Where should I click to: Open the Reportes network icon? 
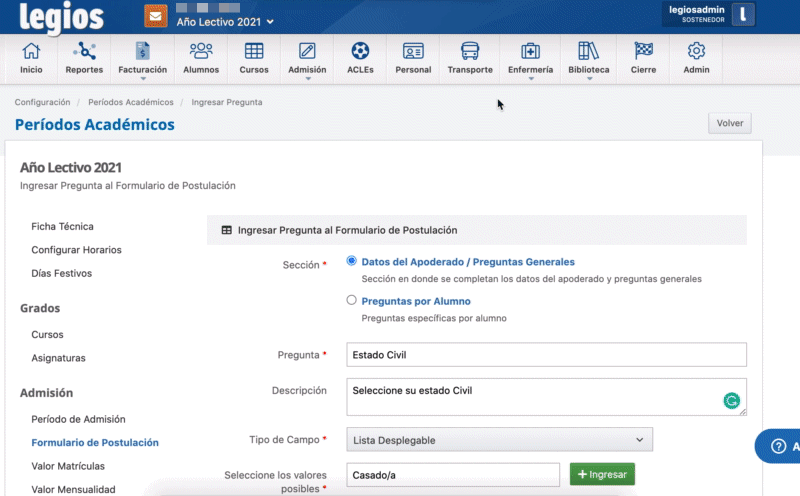click(x=84, y=51)
